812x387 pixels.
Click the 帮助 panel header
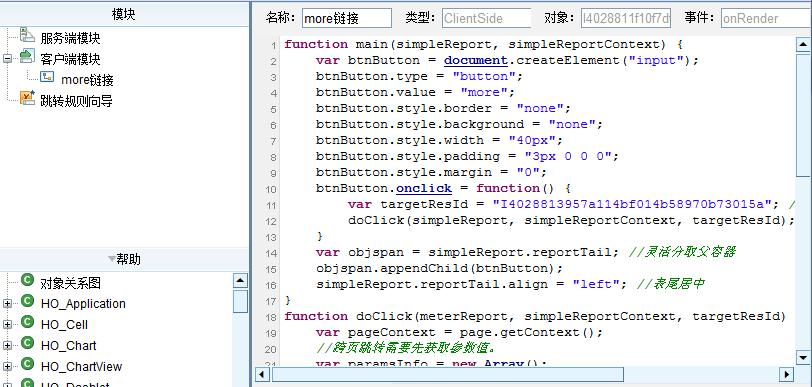tap(124, 259)
